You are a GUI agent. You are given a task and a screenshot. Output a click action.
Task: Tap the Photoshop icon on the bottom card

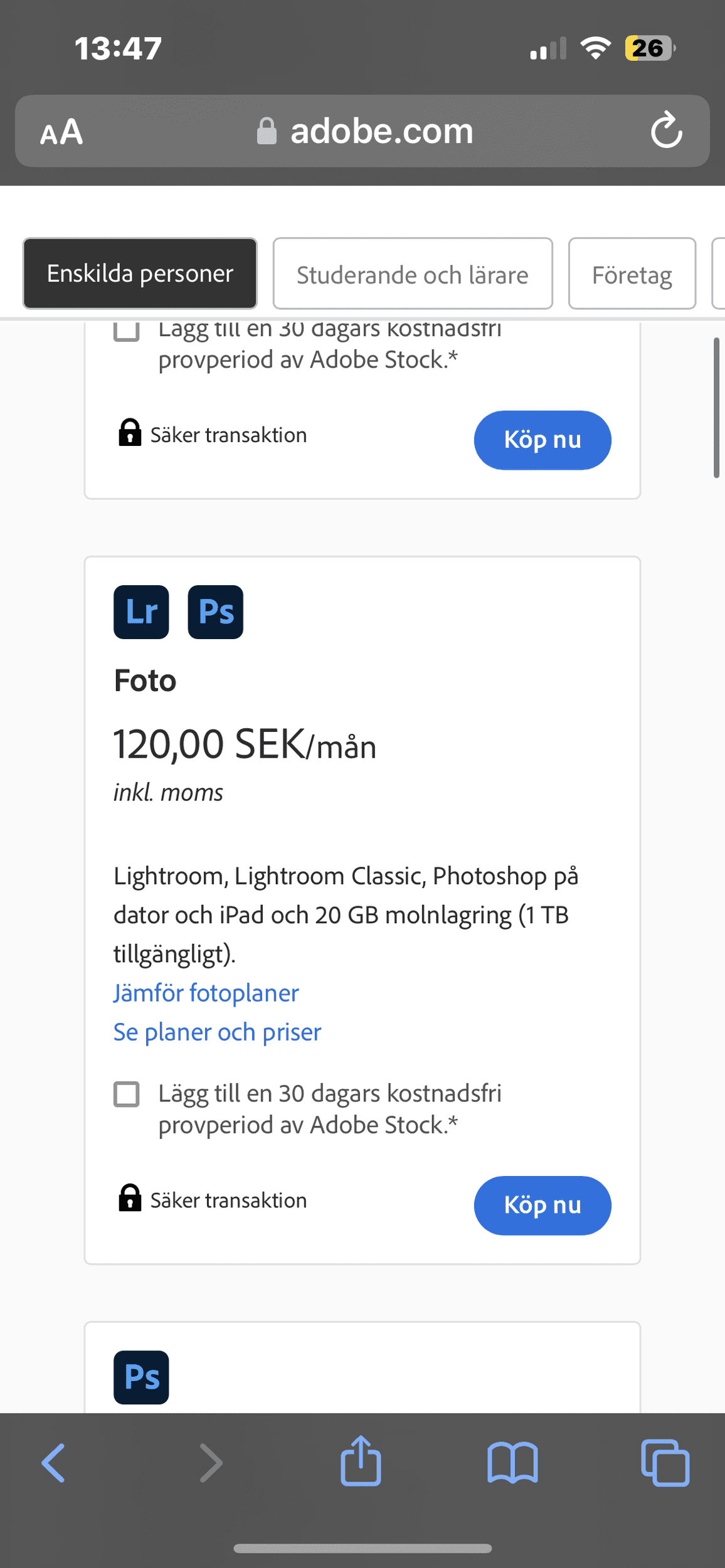tap(141, 1377)
